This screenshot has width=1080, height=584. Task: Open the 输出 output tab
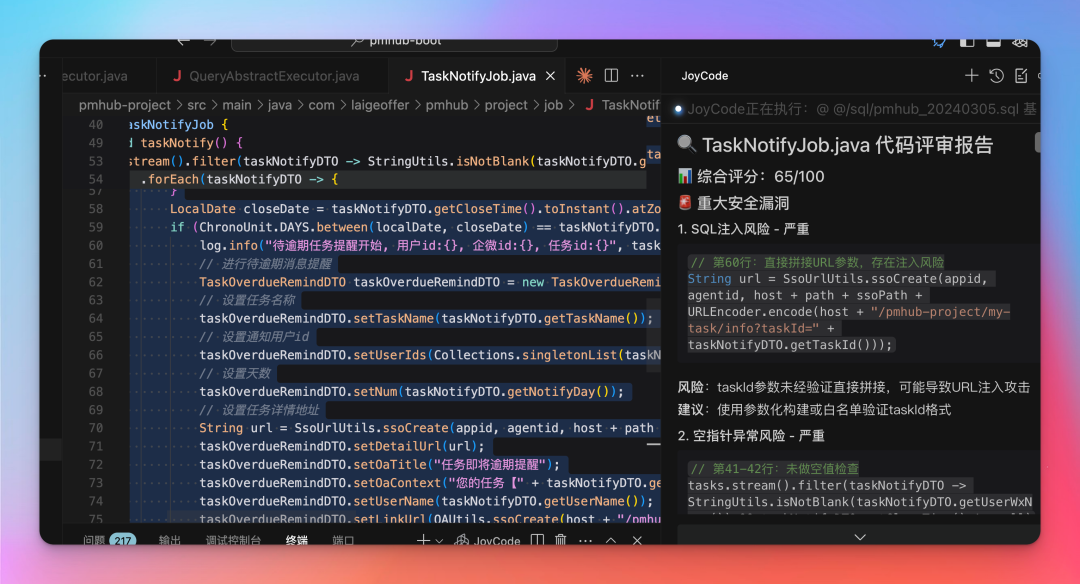[x=169, y=541]
